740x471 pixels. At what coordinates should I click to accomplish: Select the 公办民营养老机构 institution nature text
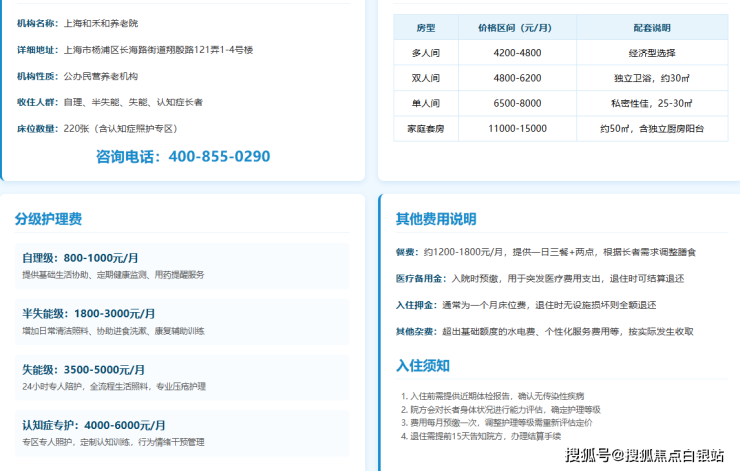pyautogui.click(x=101, y=76)
